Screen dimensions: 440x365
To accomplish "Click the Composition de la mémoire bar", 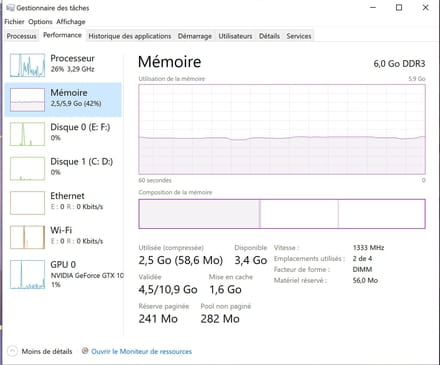I will (282, 214).
